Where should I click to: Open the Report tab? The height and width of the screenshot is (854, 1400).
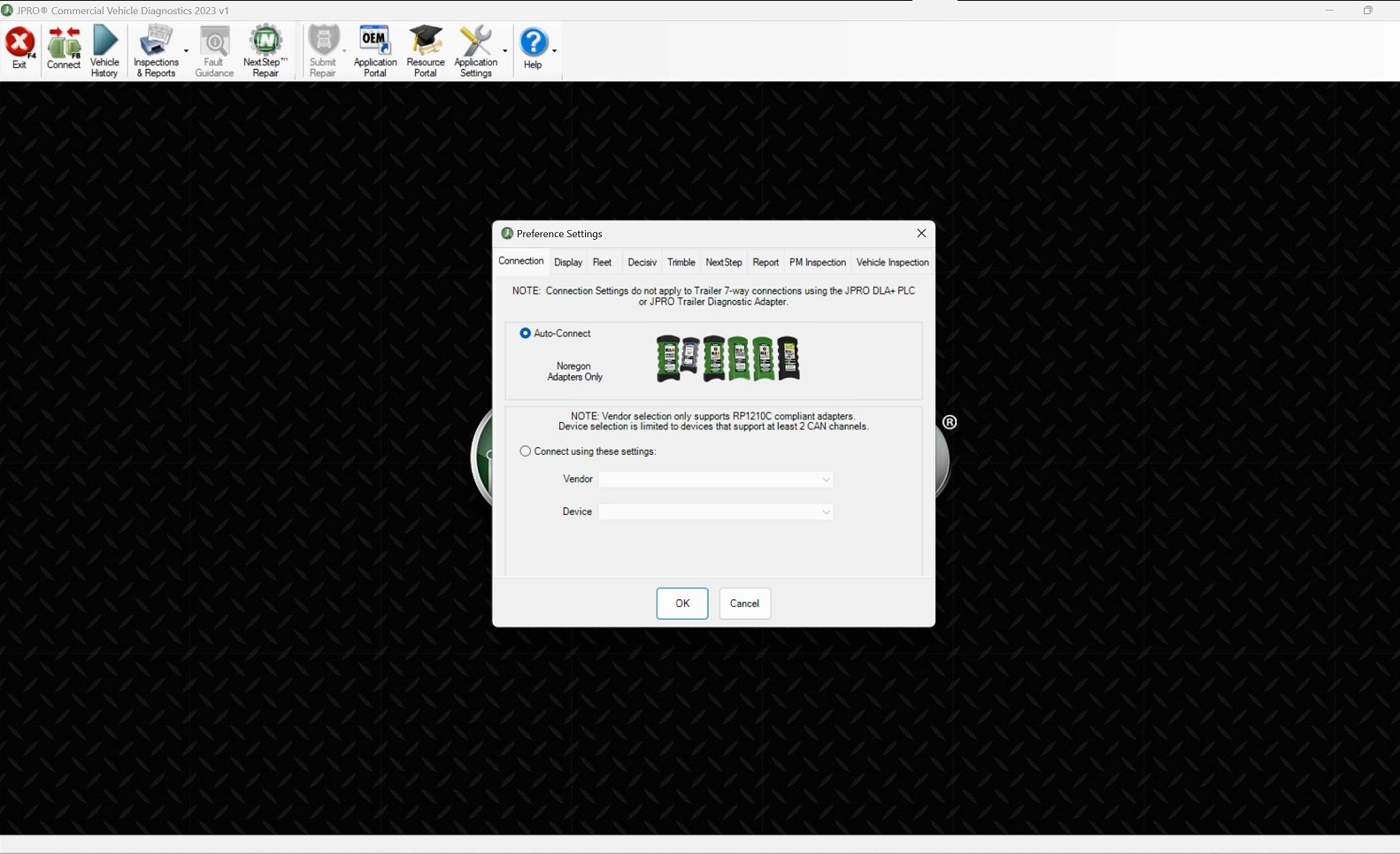[765, 263]
